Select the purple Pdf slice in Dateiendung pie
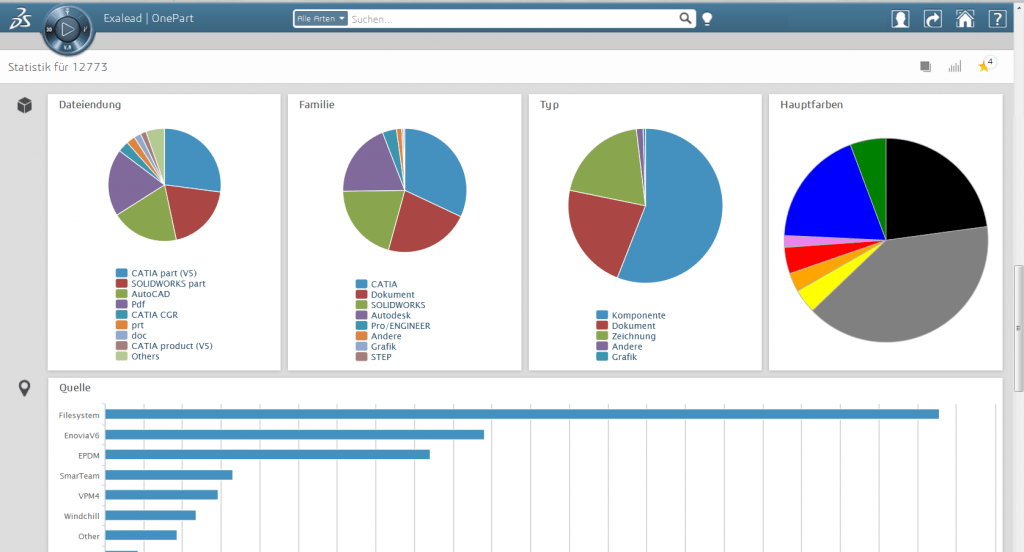Image resolution: width=1024 pixels, height=552 pixels. click(129, 183)
